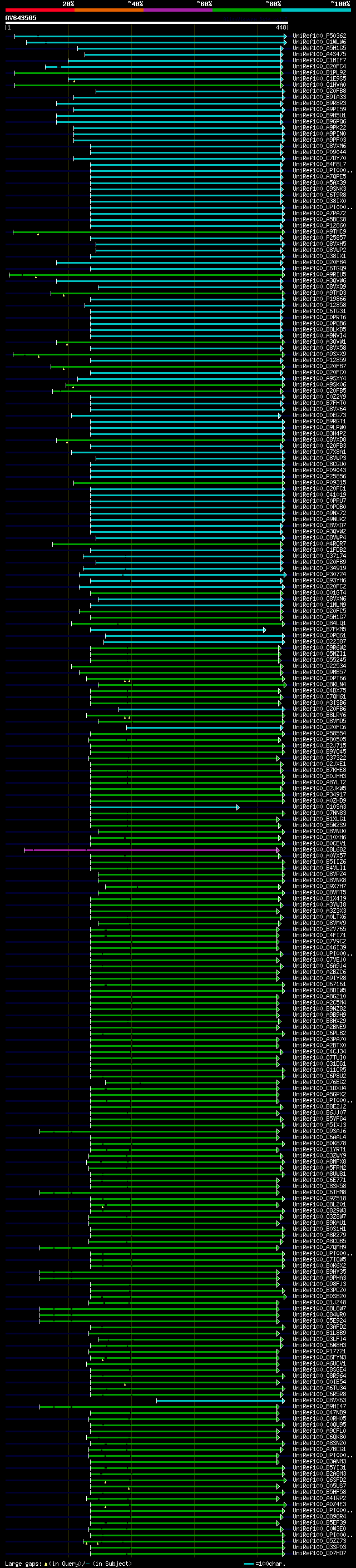Select the UniRef100_Q3SP03 label

[x=319, y=1547]
